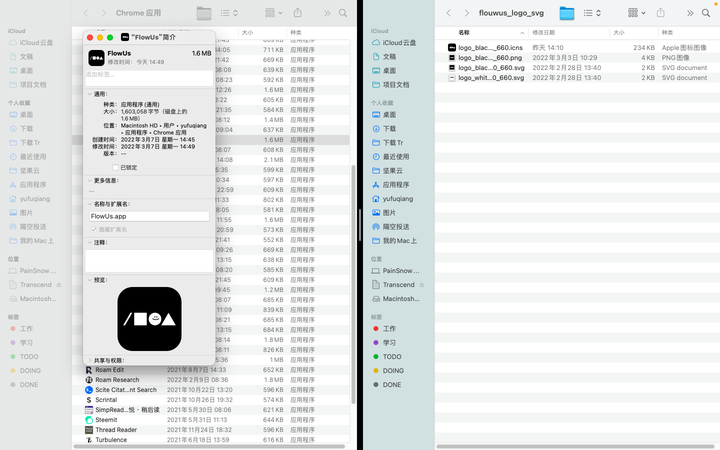This screenshot has height=450, width=720.
Task: Expand the 共享与权限 section
Action: click(90, 361)
